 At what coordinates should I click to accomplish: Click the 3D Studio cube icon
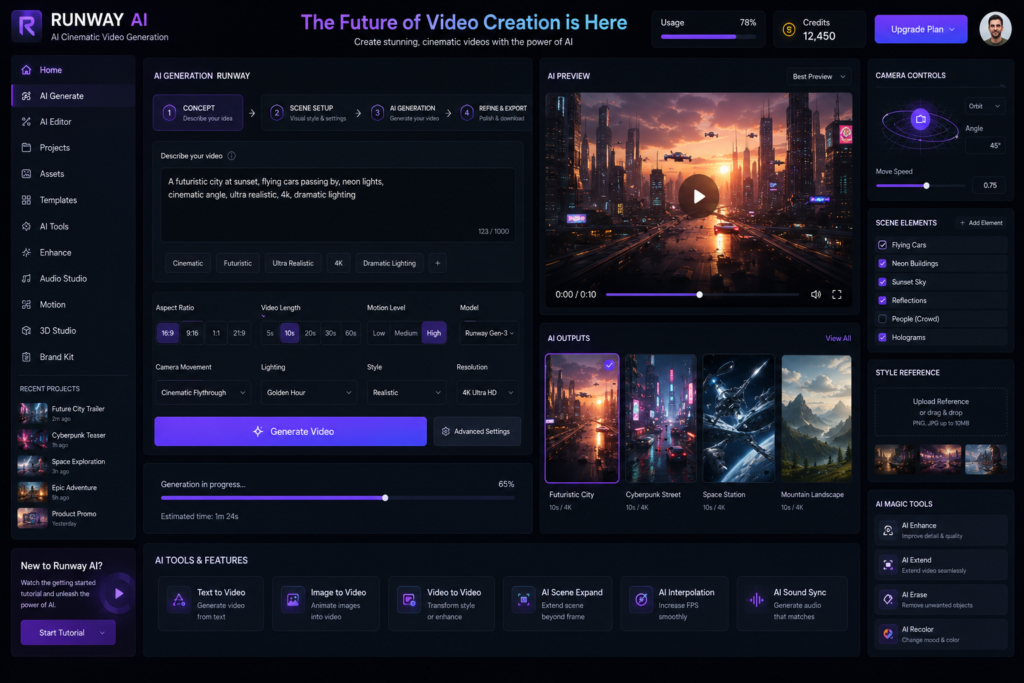click(26, 331)
